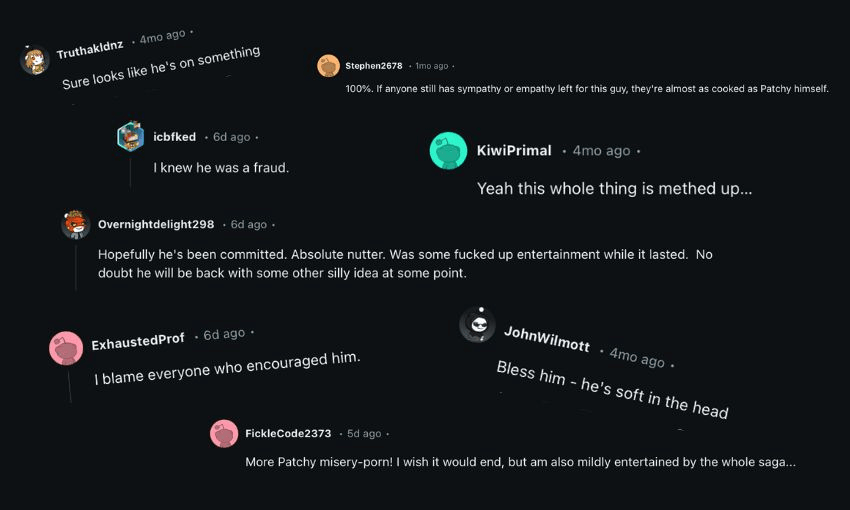Click JohnWilmott's sunglasses avatar
The image size is (850, 510).
coord(477,325)
